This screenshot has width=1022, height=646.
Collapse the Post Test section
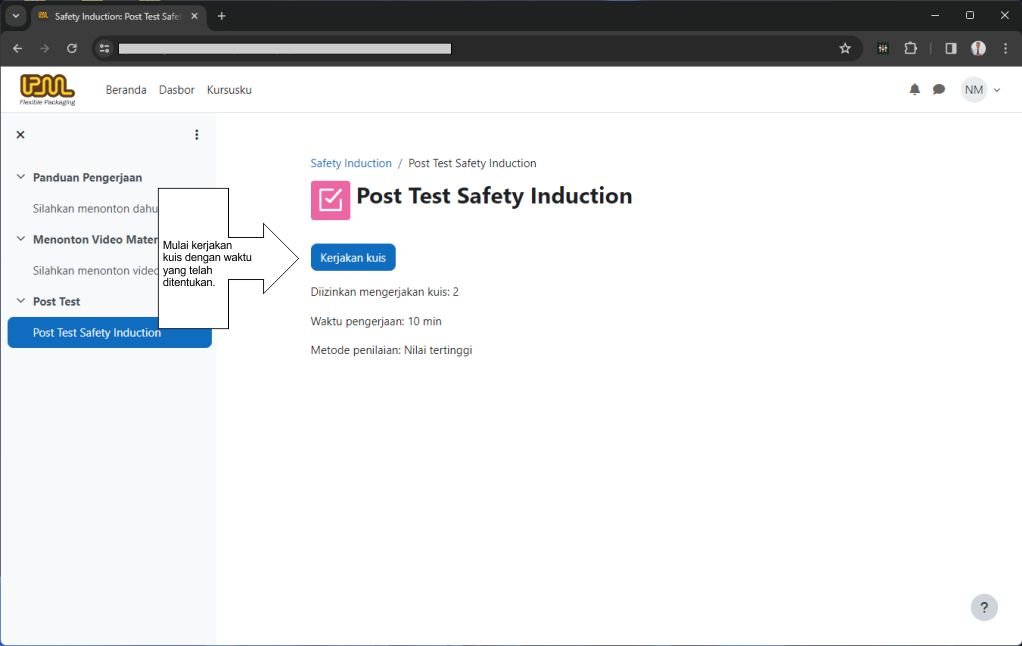(20, 301)
